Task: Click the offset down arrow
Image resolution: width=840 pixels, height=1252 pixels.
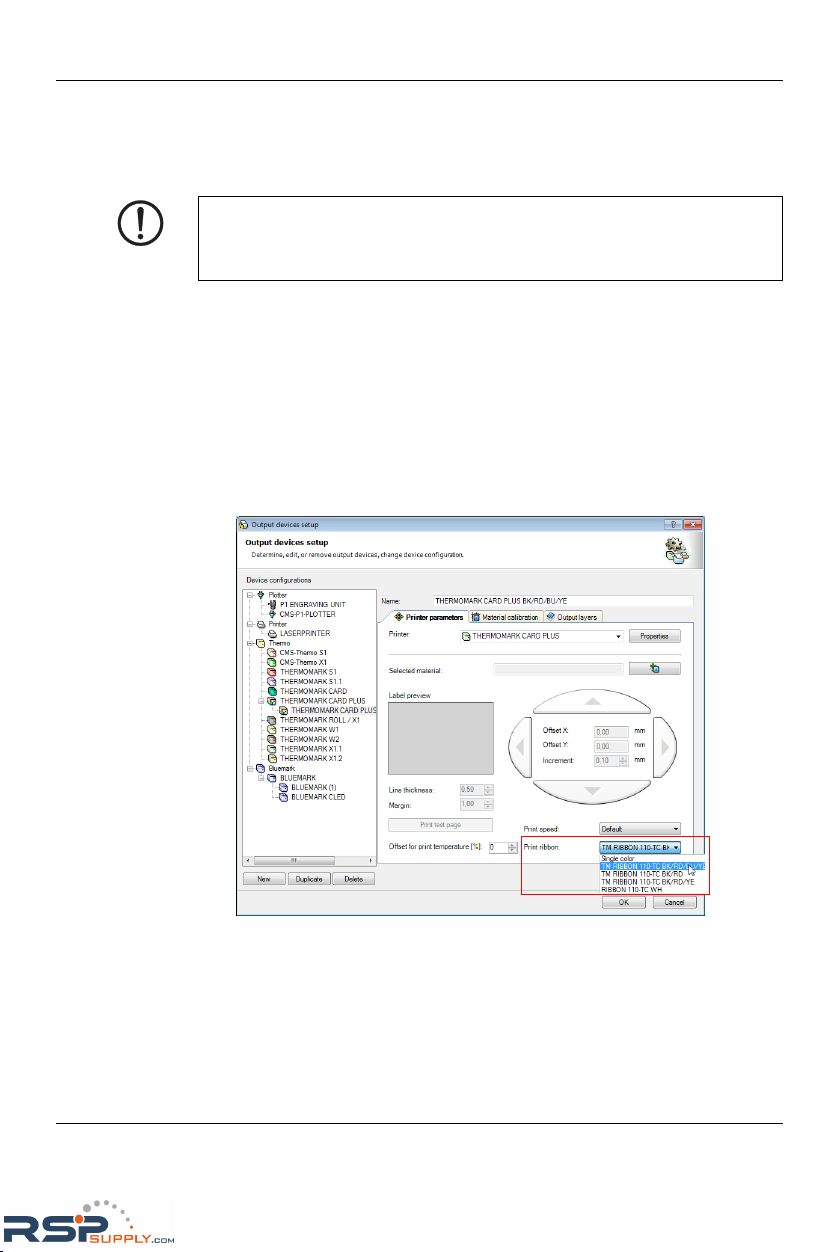Action: tap(593, 791)
